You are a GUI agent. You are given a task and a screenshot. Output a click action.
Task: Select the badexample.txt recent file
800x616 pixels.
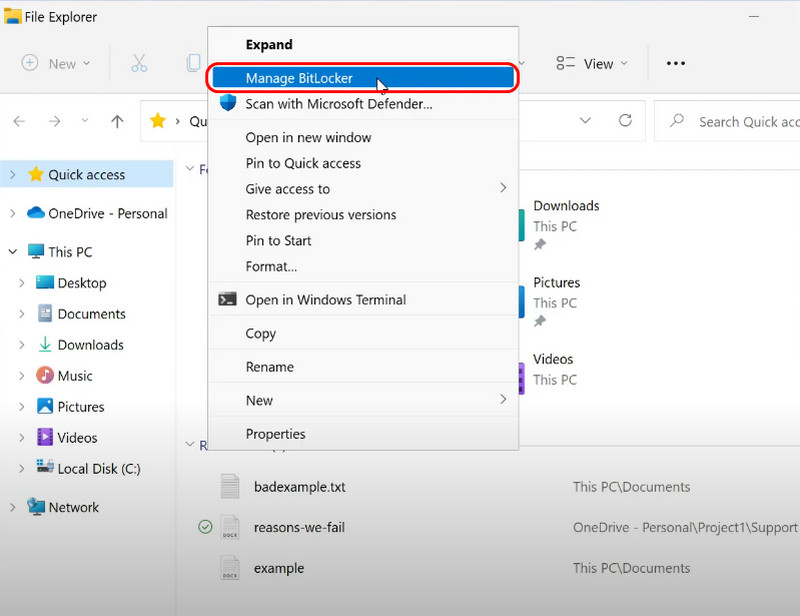coord(299,487)
